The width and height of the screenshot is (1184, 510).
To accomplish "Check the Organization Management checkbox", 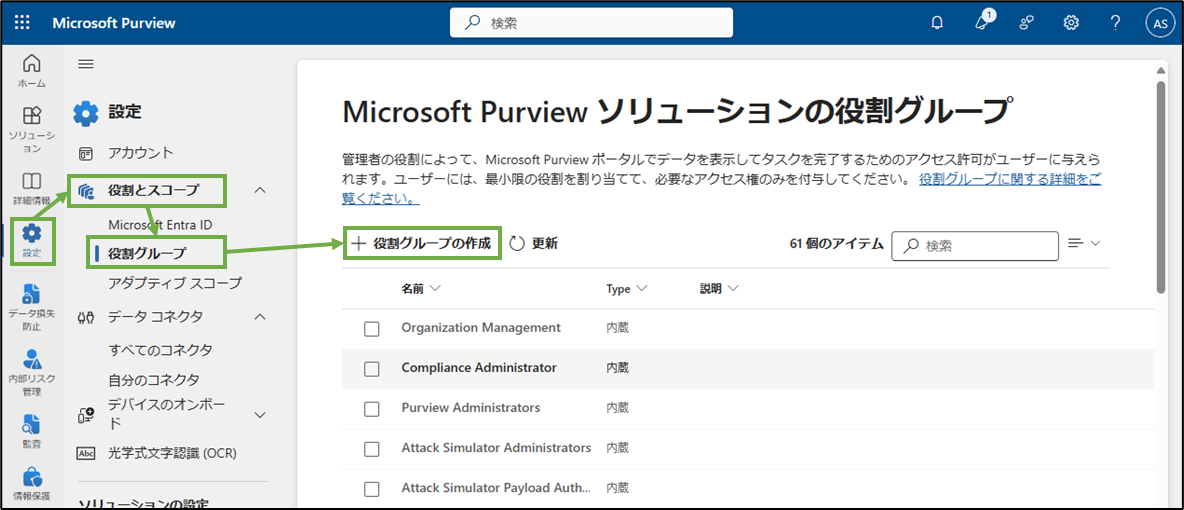I will [372, 329].
